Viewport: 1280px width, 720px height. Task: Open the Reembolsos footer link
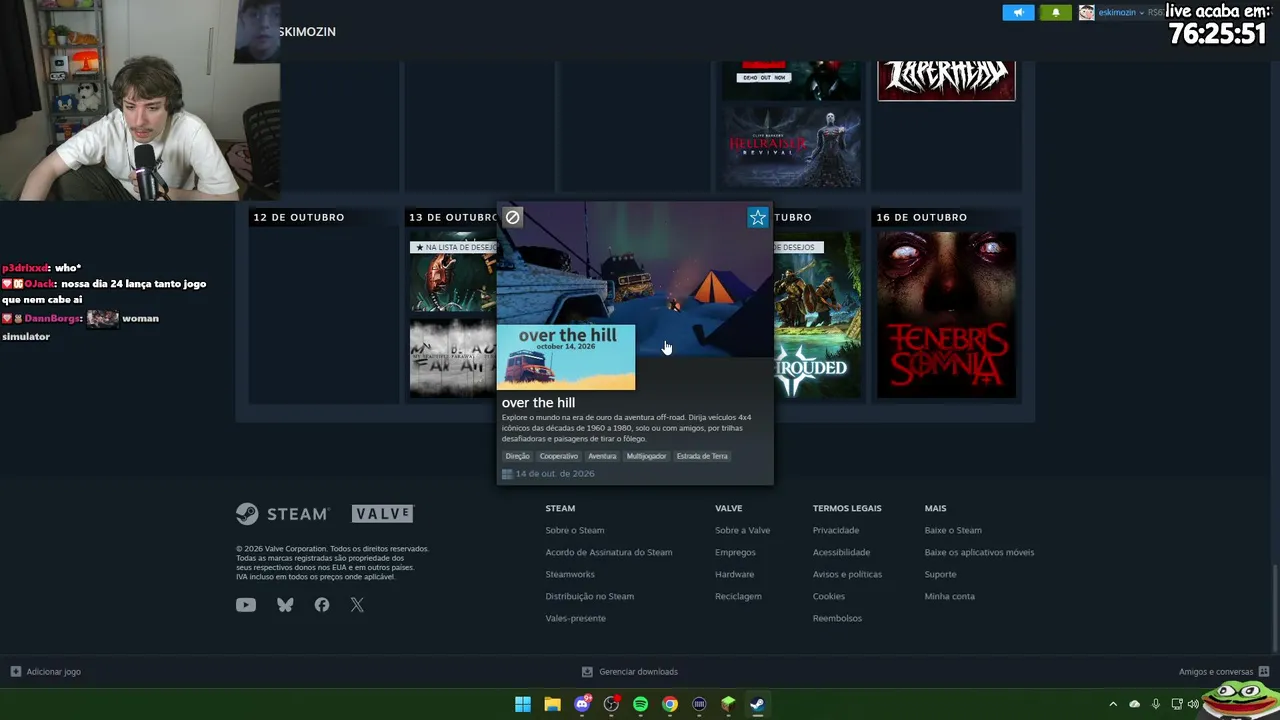(837, 618)
